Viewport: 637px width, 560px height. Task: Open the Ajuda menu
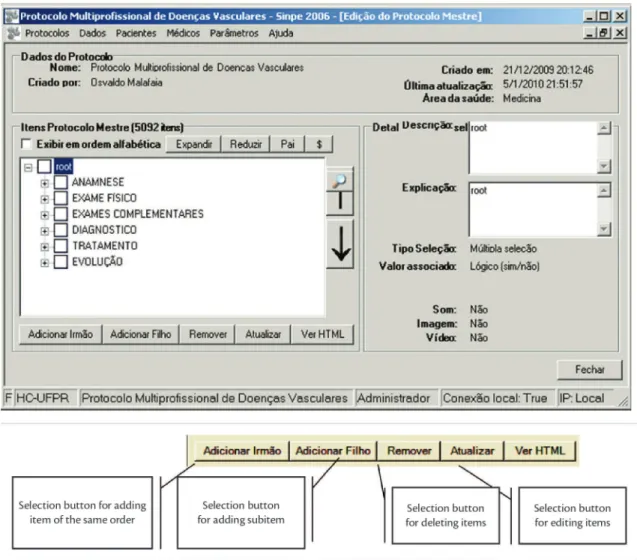(281, 33)
